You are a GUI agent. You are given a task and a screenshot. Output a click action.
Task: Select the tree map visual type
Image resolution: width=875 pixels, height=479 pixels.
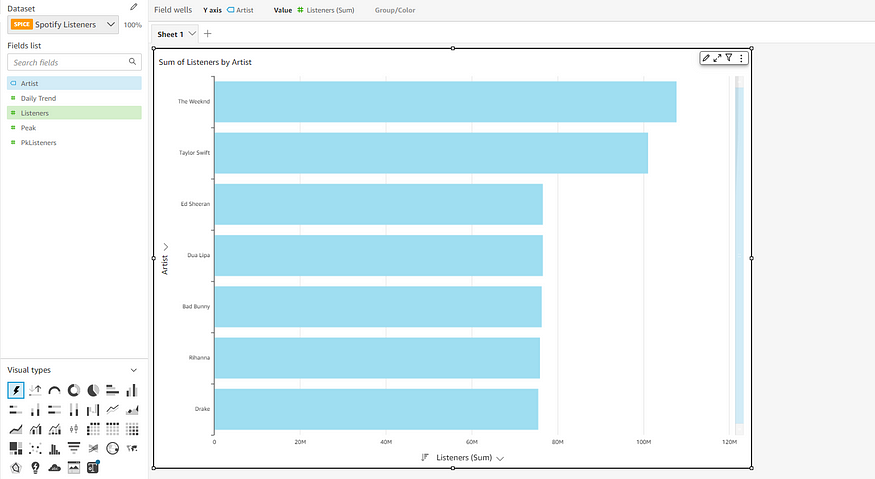[16, 448]
